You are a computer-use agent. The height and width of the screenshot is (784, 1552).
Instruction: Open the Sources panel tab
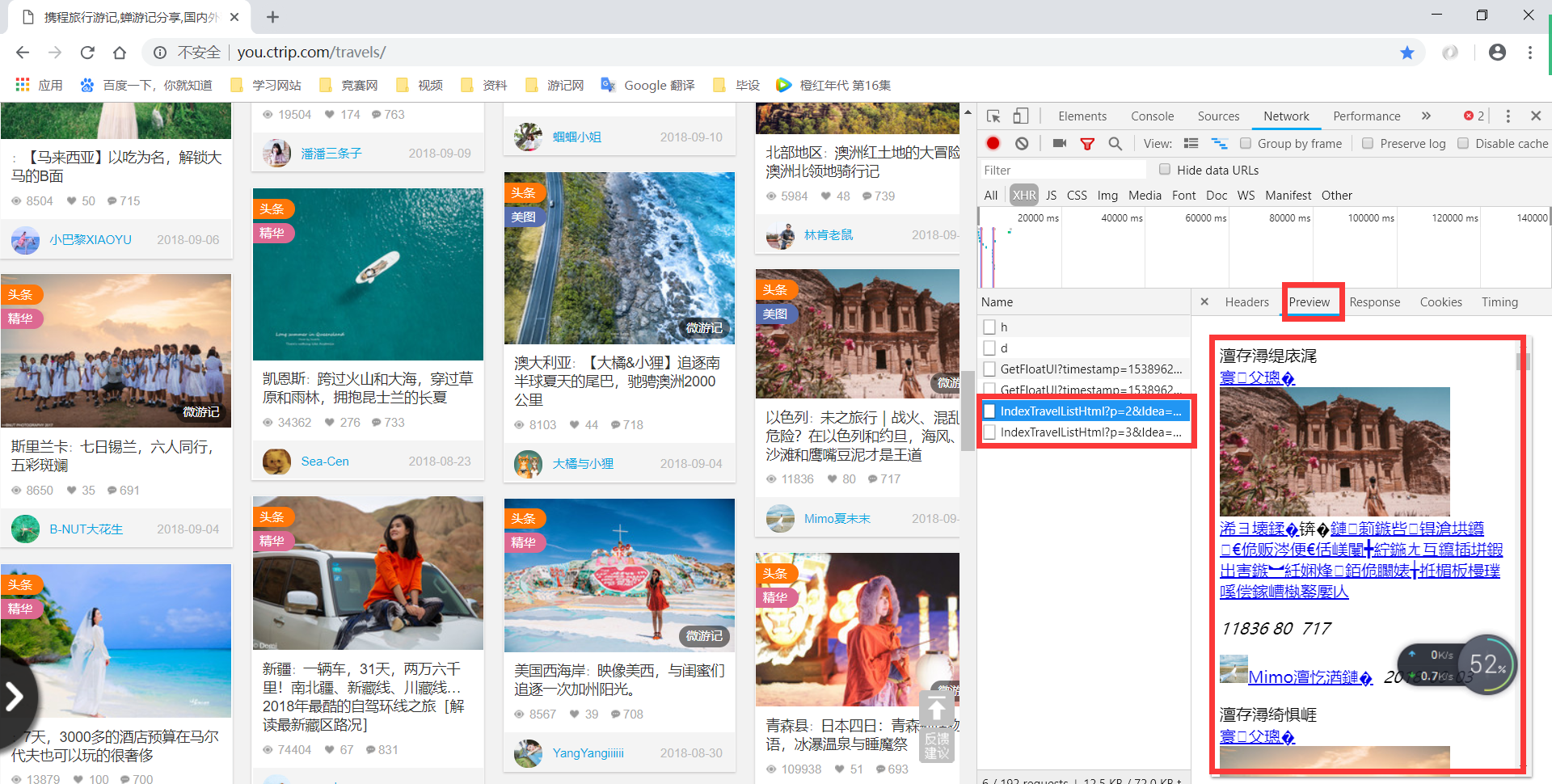[1218, 116]
